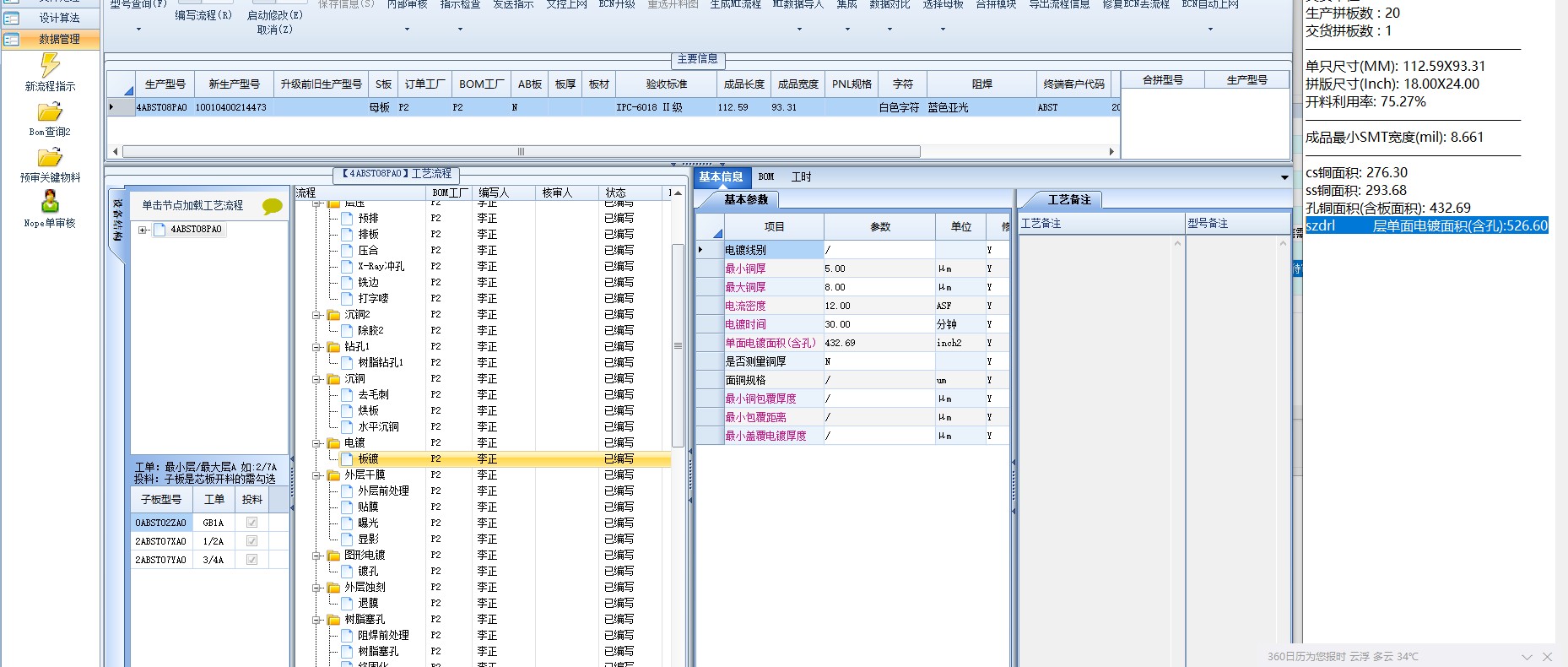The height and width of the screenshot is (667, 1568).
Task: Open the 预审关键物料 folder icon
Action: click(50, 158)
